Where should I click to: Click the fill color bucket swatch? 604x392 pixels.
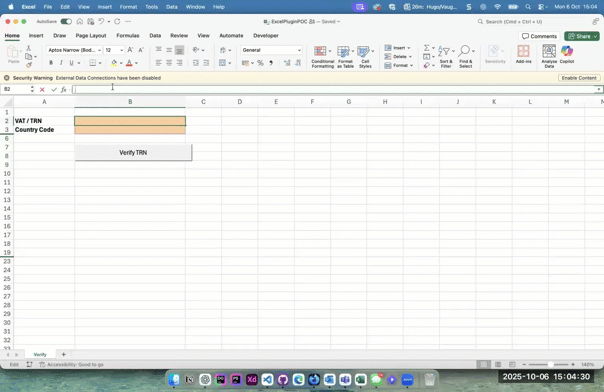(x=114, y=63)
